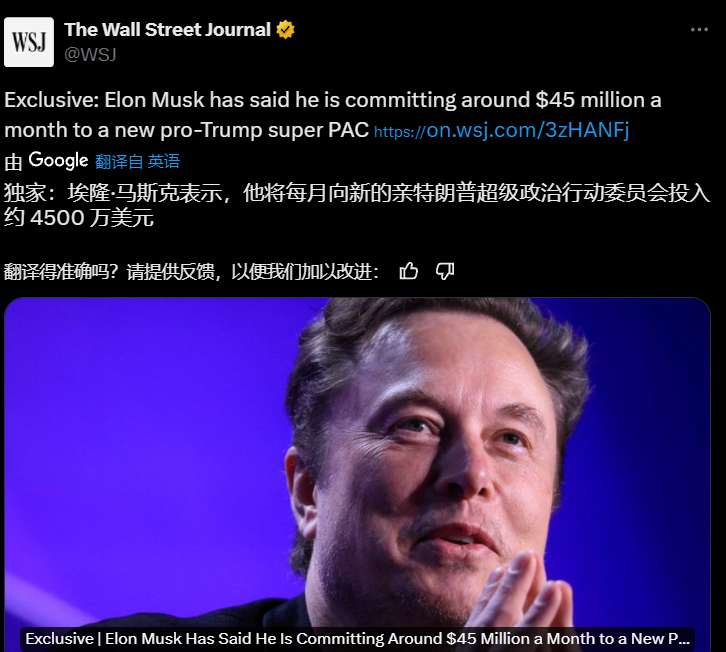The image size is (726, 652).
Task: Click '4500 万美元' in the translation
Action: 92,218
